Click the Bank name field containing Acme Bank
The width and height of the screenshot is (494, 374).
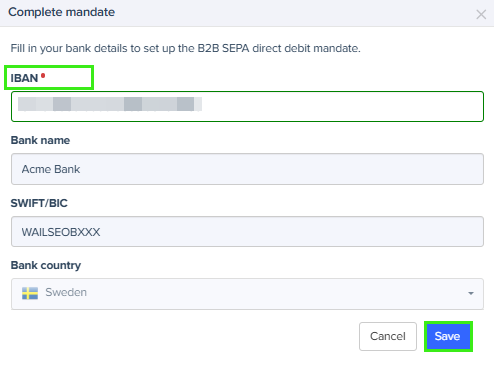(247, 169)
